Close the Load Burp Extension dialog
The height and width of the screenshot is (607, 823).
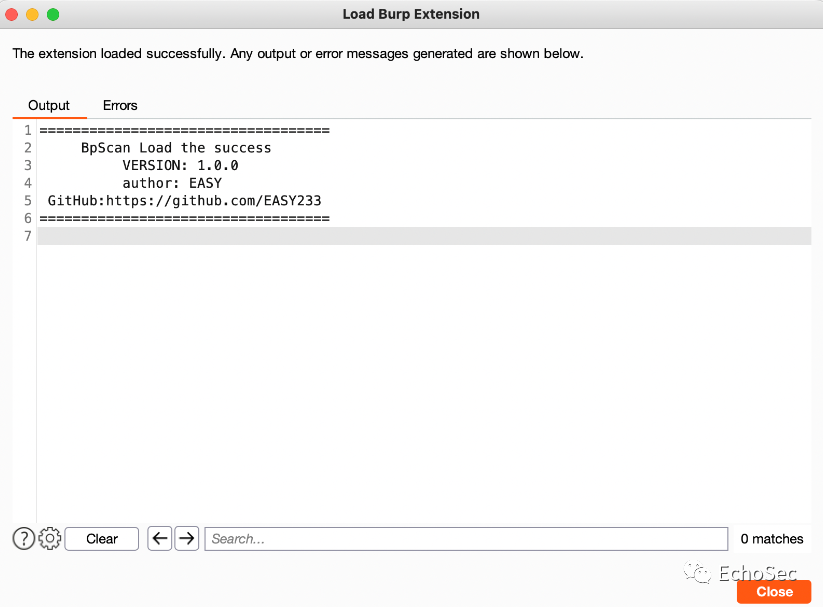(x=774, y=592)
